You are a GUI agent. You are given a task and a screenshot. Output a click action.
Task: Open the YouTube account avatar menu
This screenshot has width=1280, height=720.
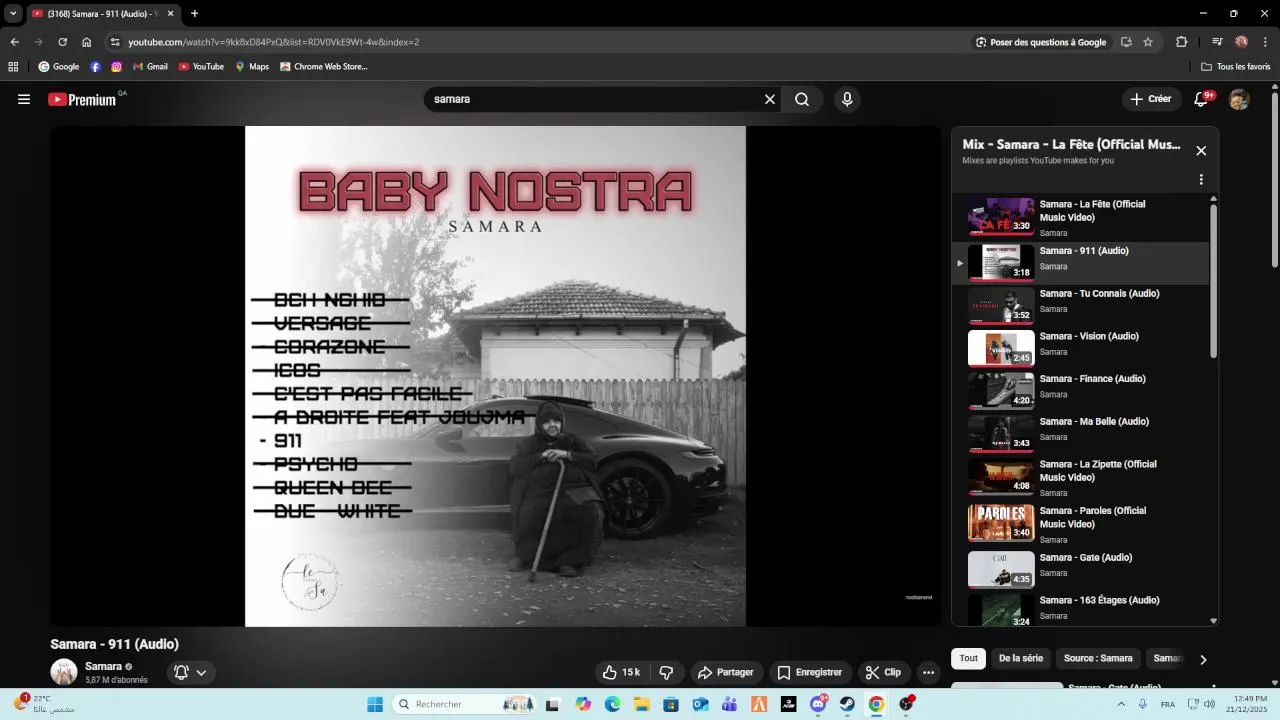coord(1239,99)
